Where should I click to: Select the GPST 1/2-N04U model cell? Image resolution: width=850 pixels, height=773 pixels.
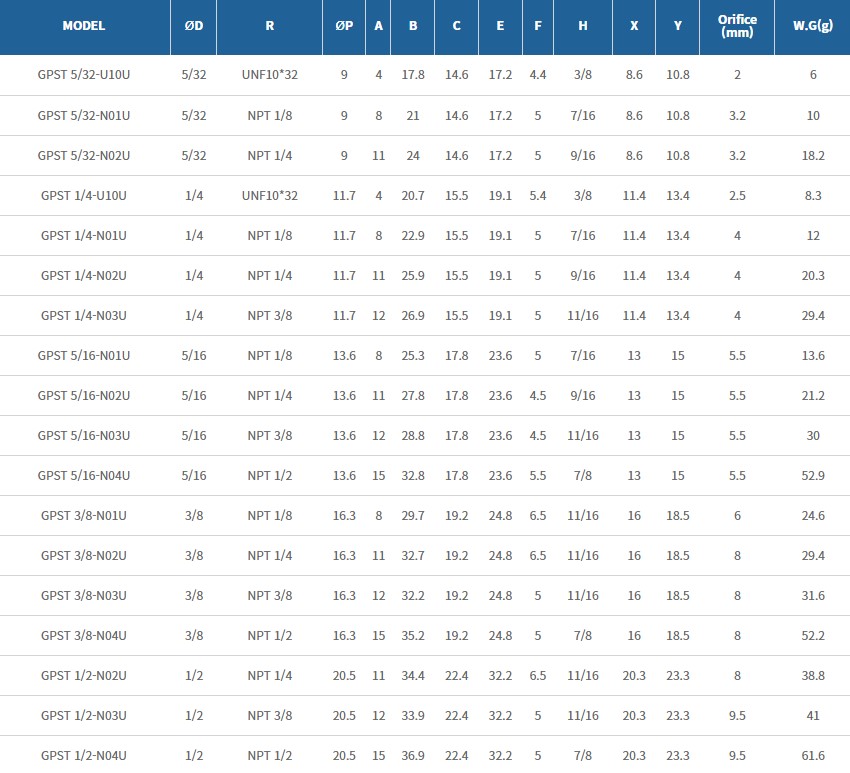[x=84, y=755]
